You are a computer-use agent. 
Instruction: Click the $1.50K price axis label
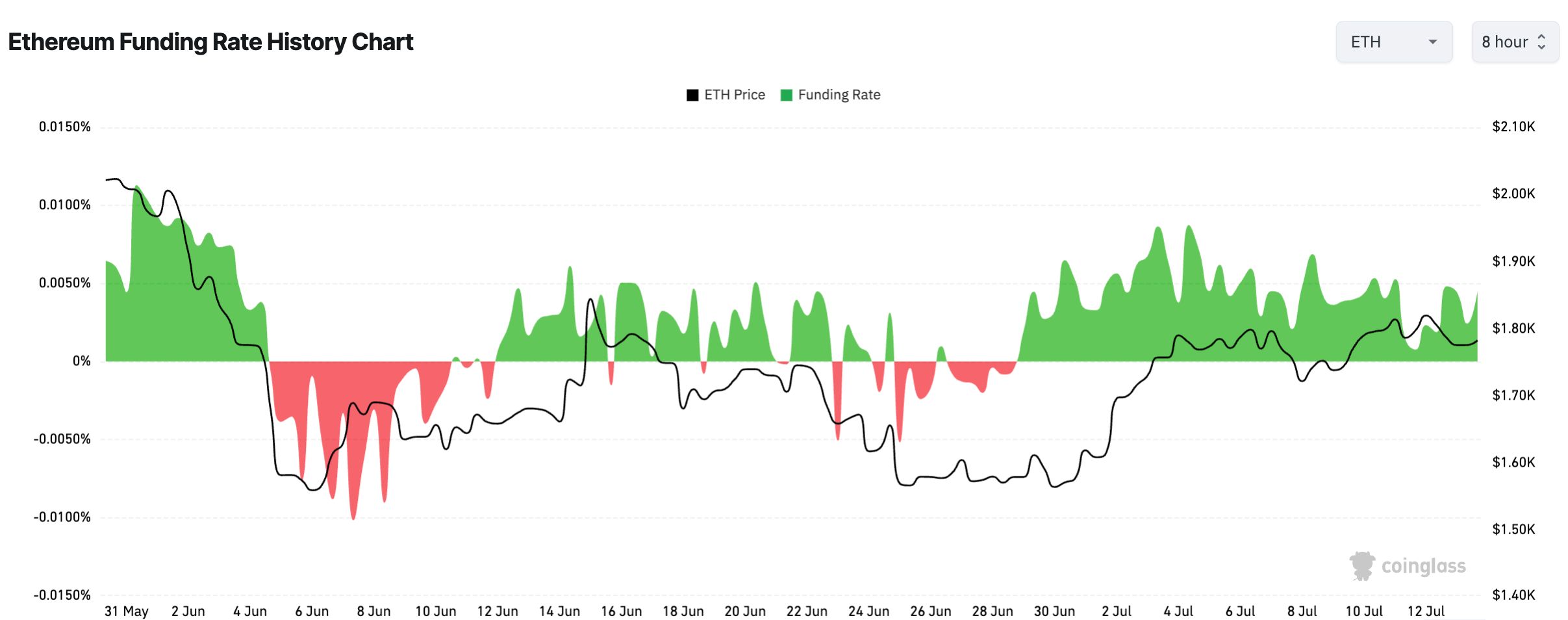click(x=1513, y=529)
